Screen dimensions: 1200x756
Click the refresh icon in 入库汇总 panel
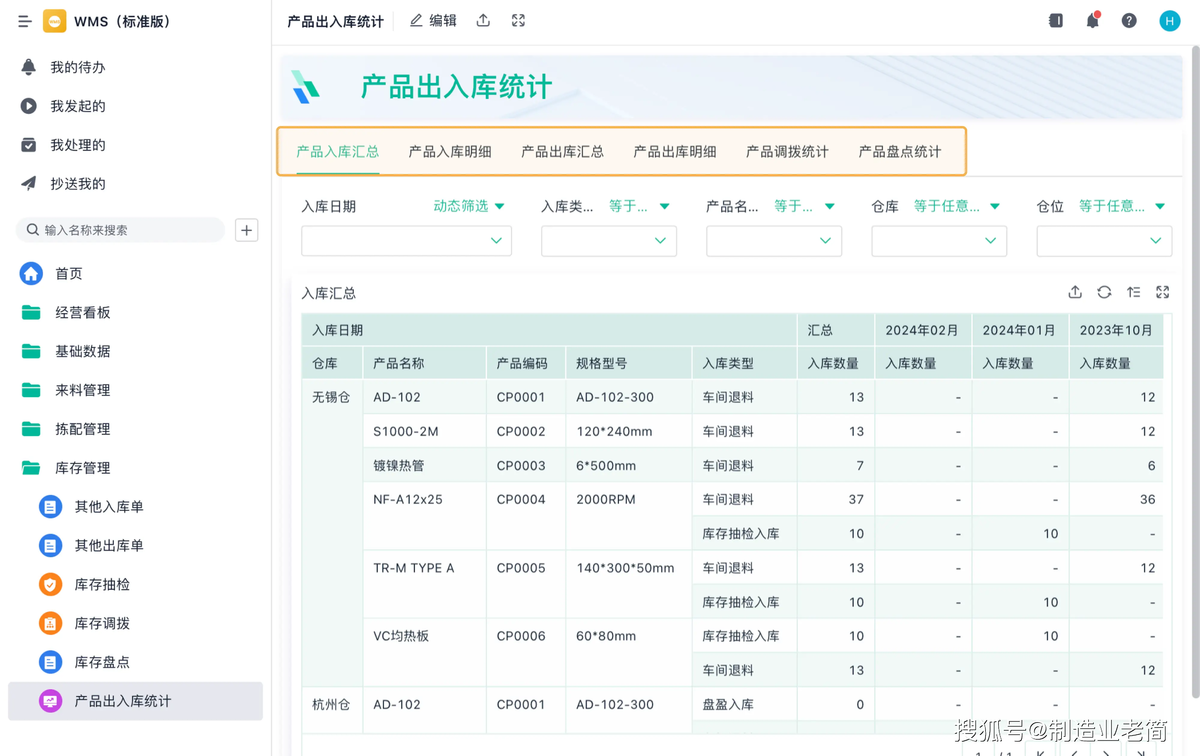click(x=1104, y=292)
